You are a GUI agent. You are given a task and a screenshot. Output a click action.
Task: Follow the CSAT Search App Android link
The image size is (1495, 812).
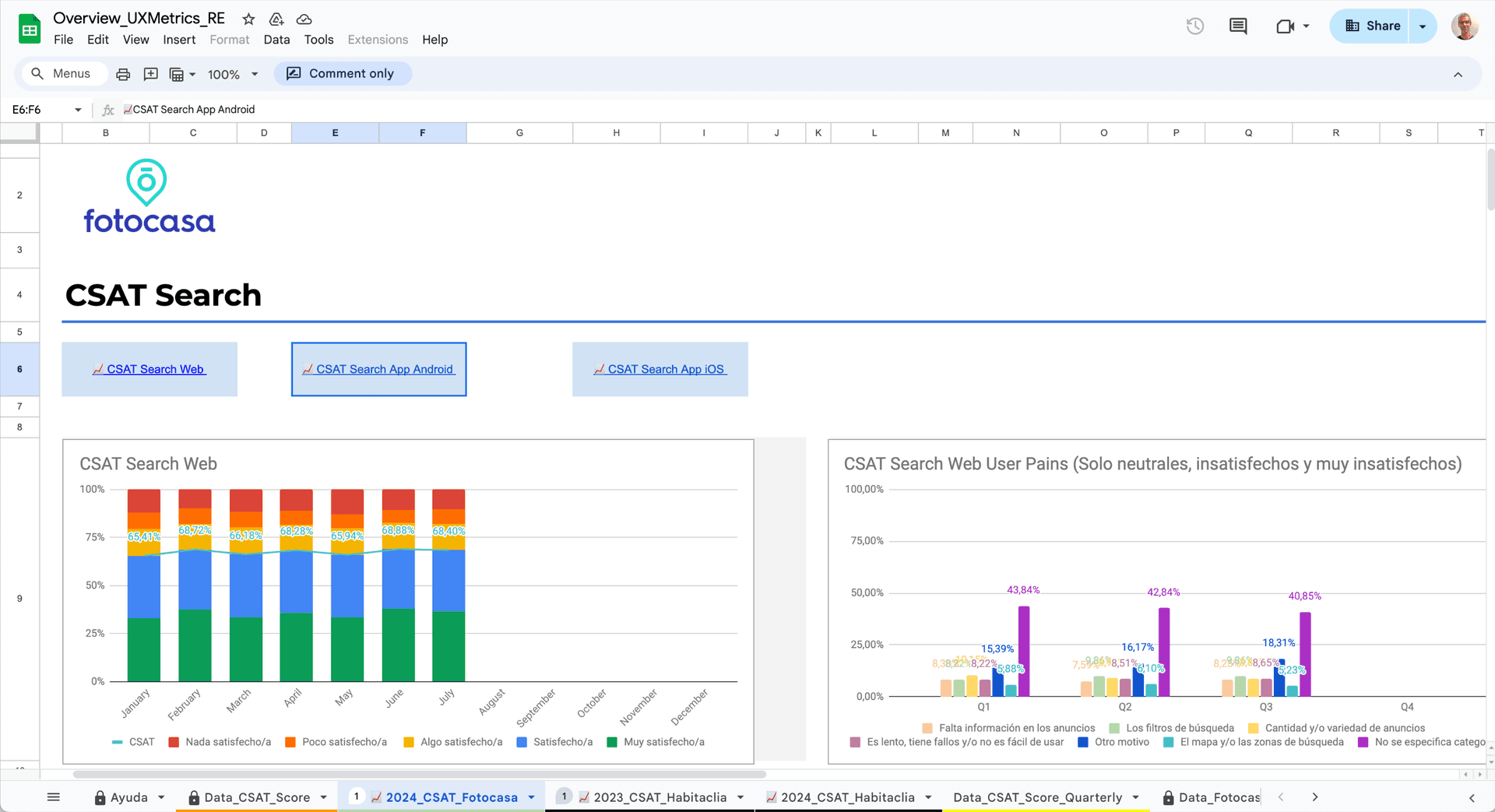[378, 369]
